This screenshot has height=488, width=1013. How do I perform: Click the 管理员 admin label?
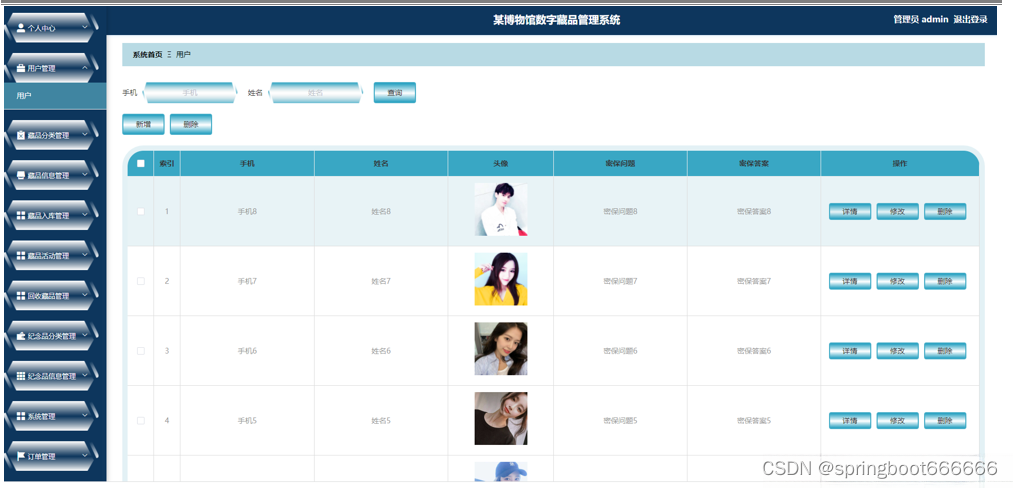pyautogui.click(x=921, y=19)
